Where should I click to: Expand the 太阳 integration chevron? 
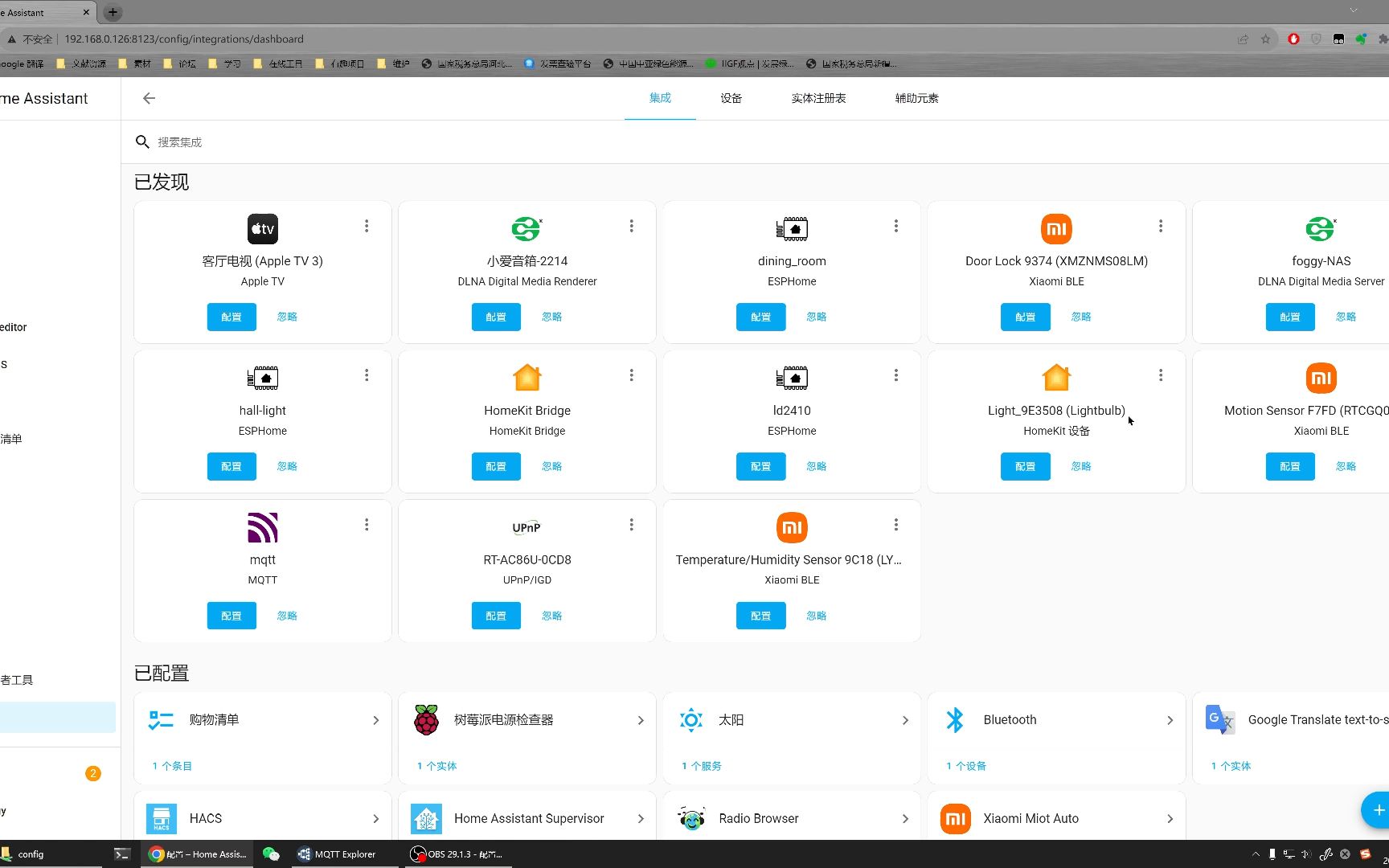[x=905, y=721]
